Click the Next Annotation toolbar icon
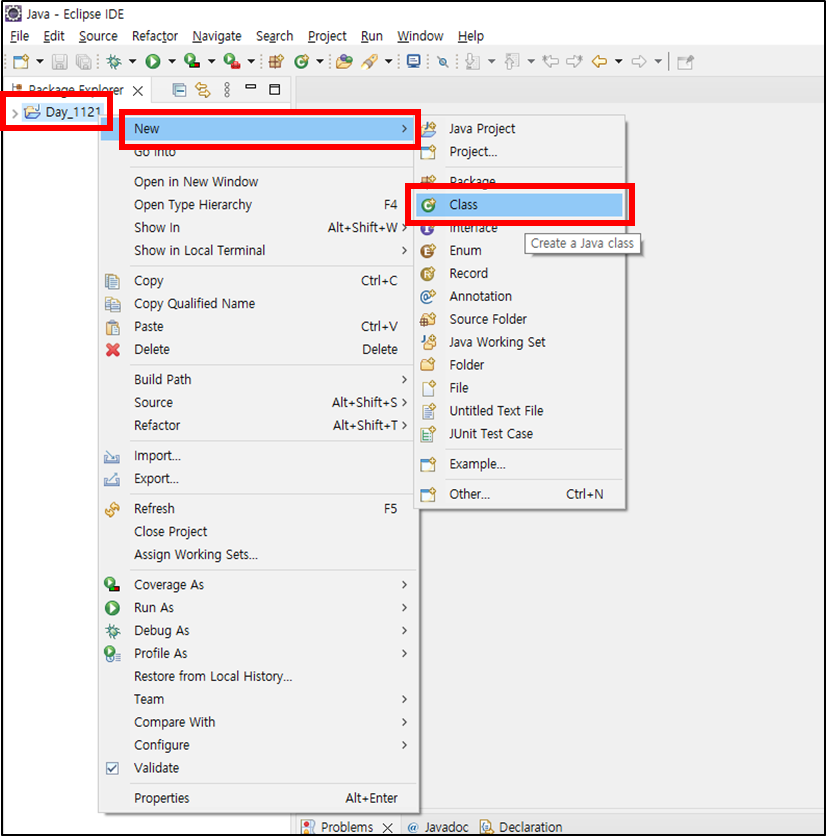Viewport: 826px width, 836px height. pyautogui.click(x=472, y=62)
